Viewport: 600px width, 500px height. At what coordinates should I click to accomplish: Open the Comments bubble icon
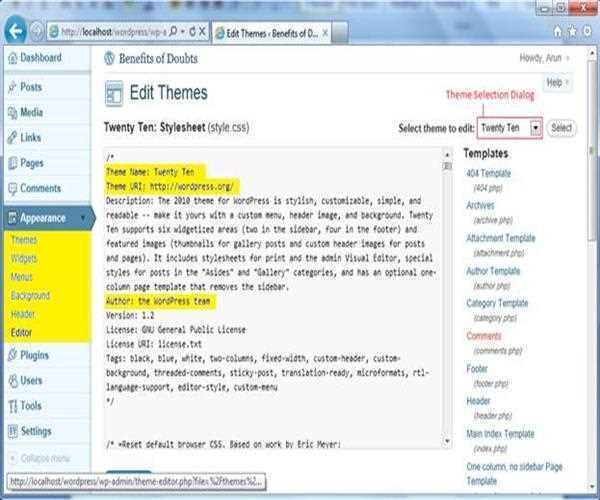11,188
